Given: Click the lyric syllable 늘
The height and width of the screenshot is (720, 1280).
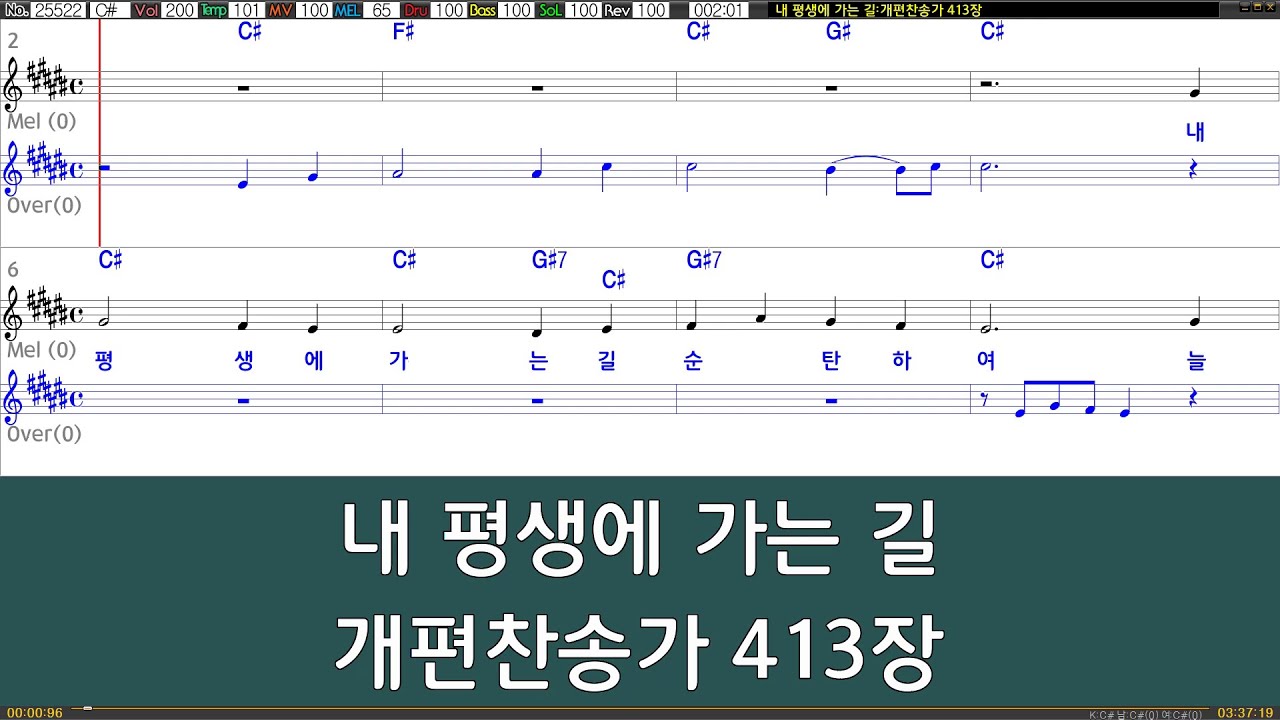Looking at the screenshot, I should 1196,361.
